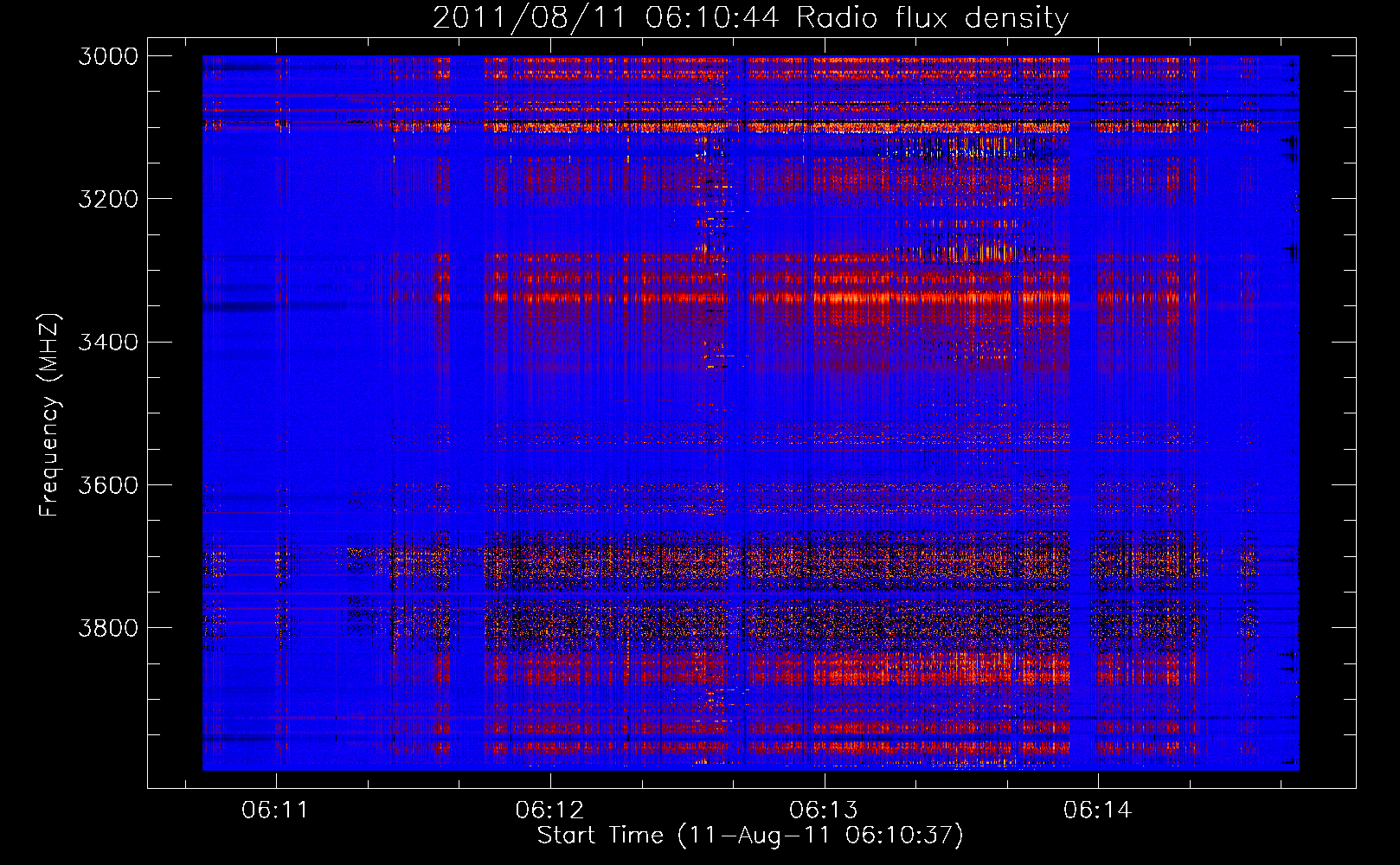
Task: Click the "Frequency (MHZ)" axis title
Action: coord(49,414)
